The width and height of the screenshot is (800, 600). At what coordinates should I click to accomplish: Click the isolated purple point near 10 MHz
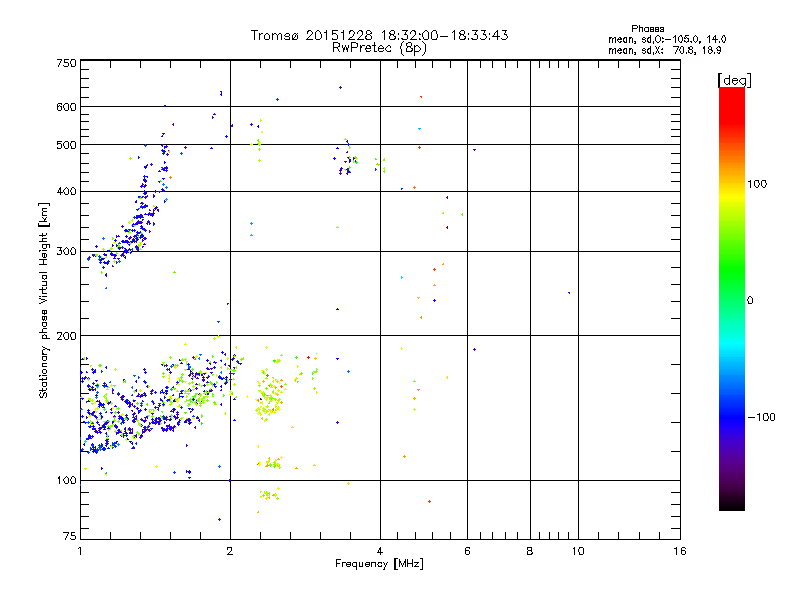pos(569,293)
